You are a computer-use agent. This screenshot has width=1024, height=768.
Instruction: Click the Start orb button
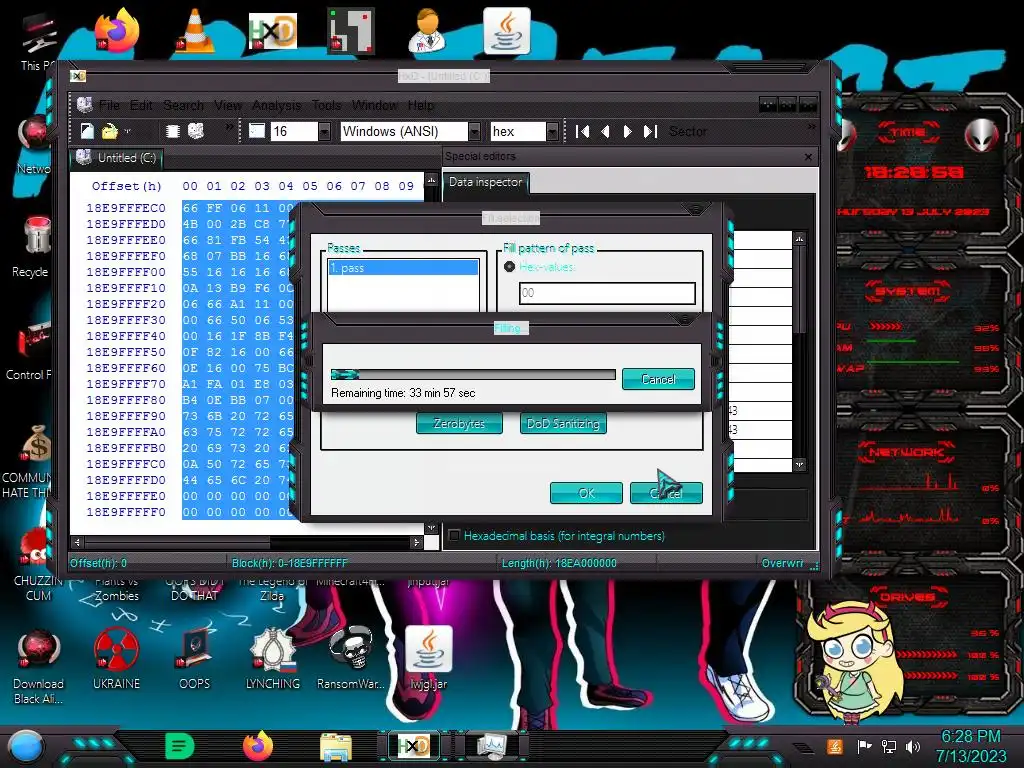tap(26, 746)
